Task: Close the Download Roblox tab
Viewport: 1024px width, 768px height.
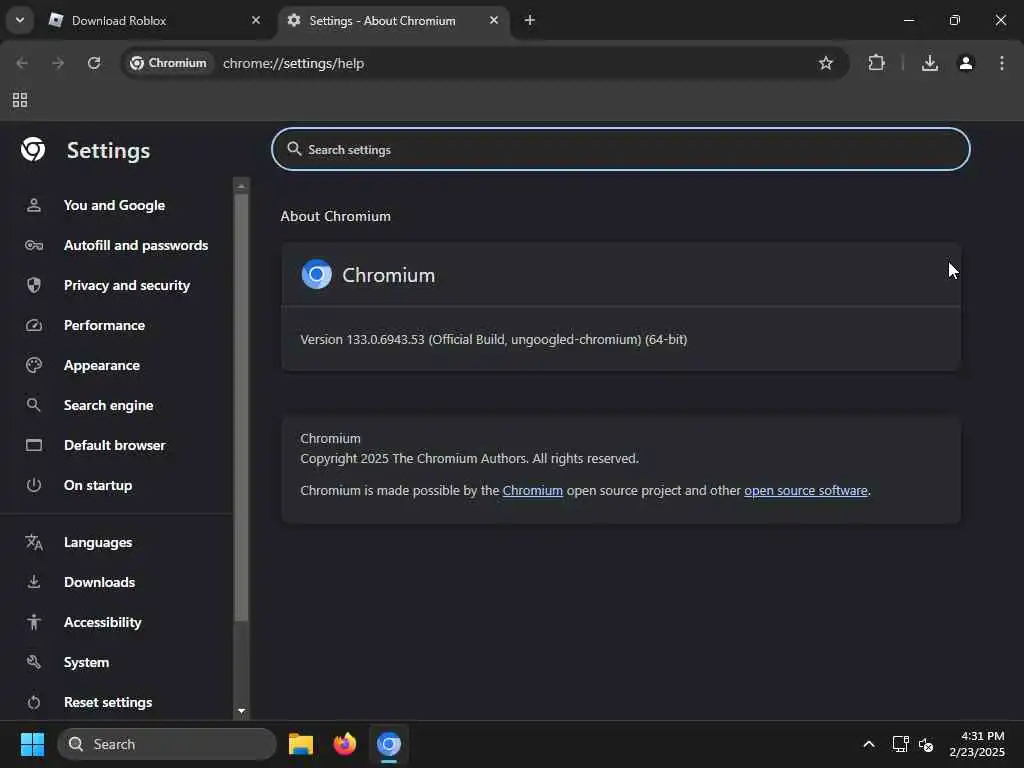Action: [x=256, y=20]
